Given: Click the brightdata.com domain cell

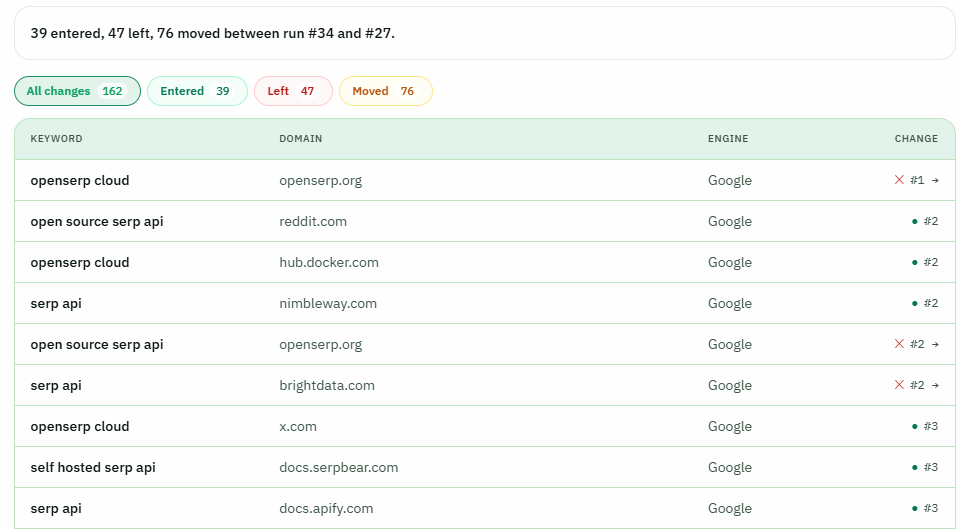Looking at the screenshot, I should click(327, 385).
